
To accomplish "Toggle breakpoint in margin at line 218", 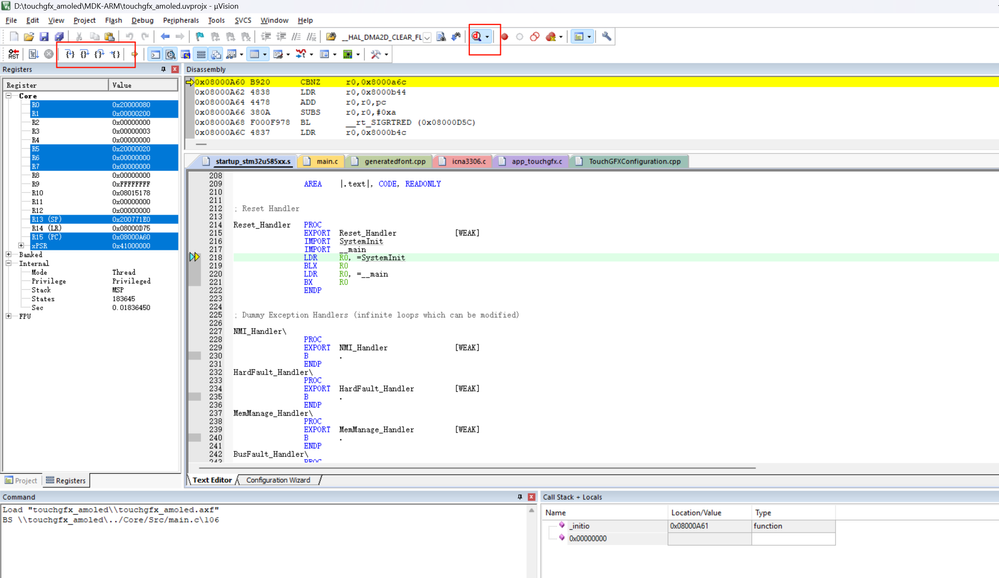I will [x=194, y=258].
